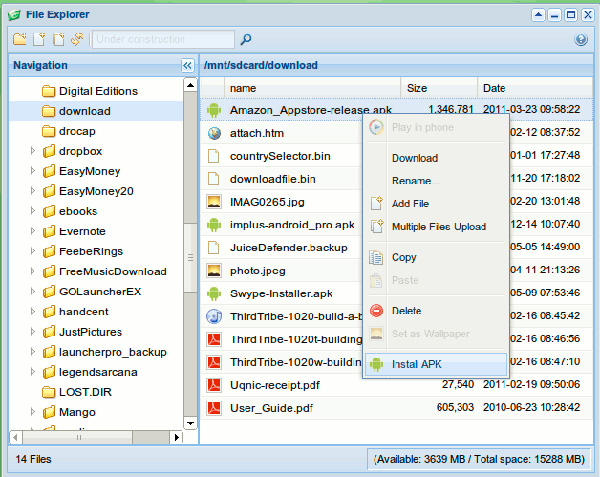Select Download in the context menu

(414, 158)
